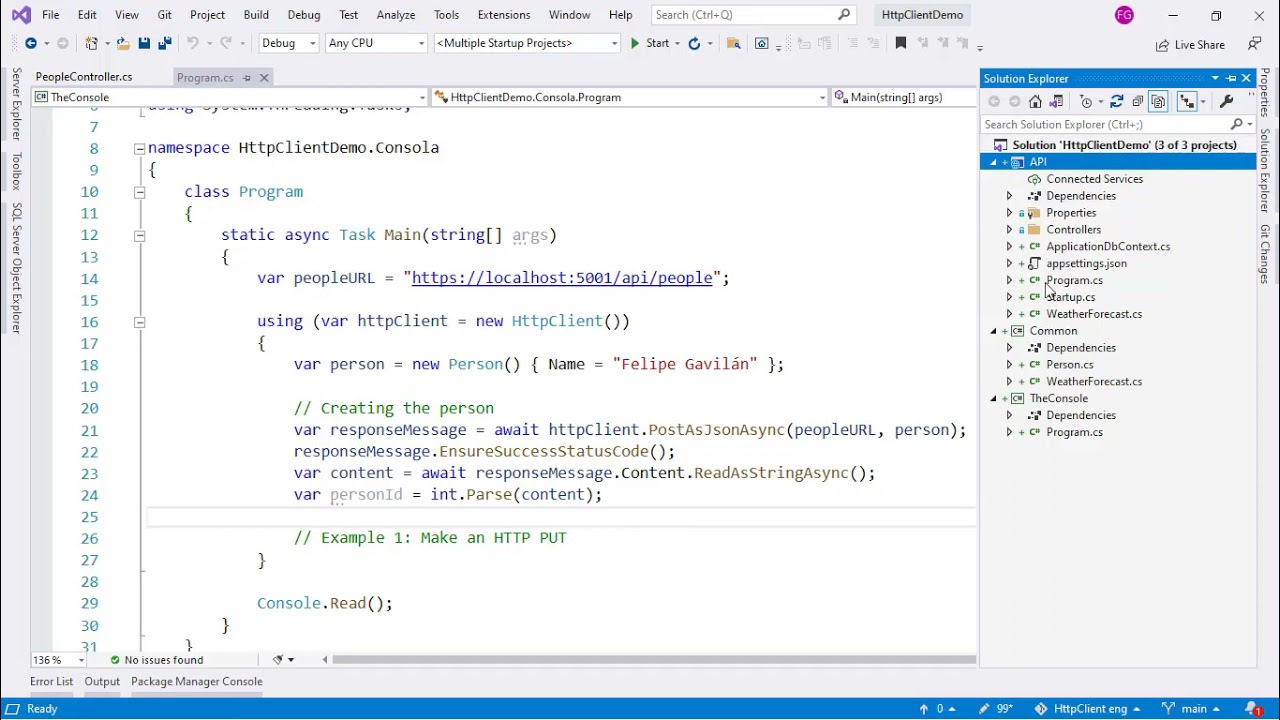This screenshot has height=720, width=1280.
Task: Open the Debug configuration dropdown
Action: (288, 43)
